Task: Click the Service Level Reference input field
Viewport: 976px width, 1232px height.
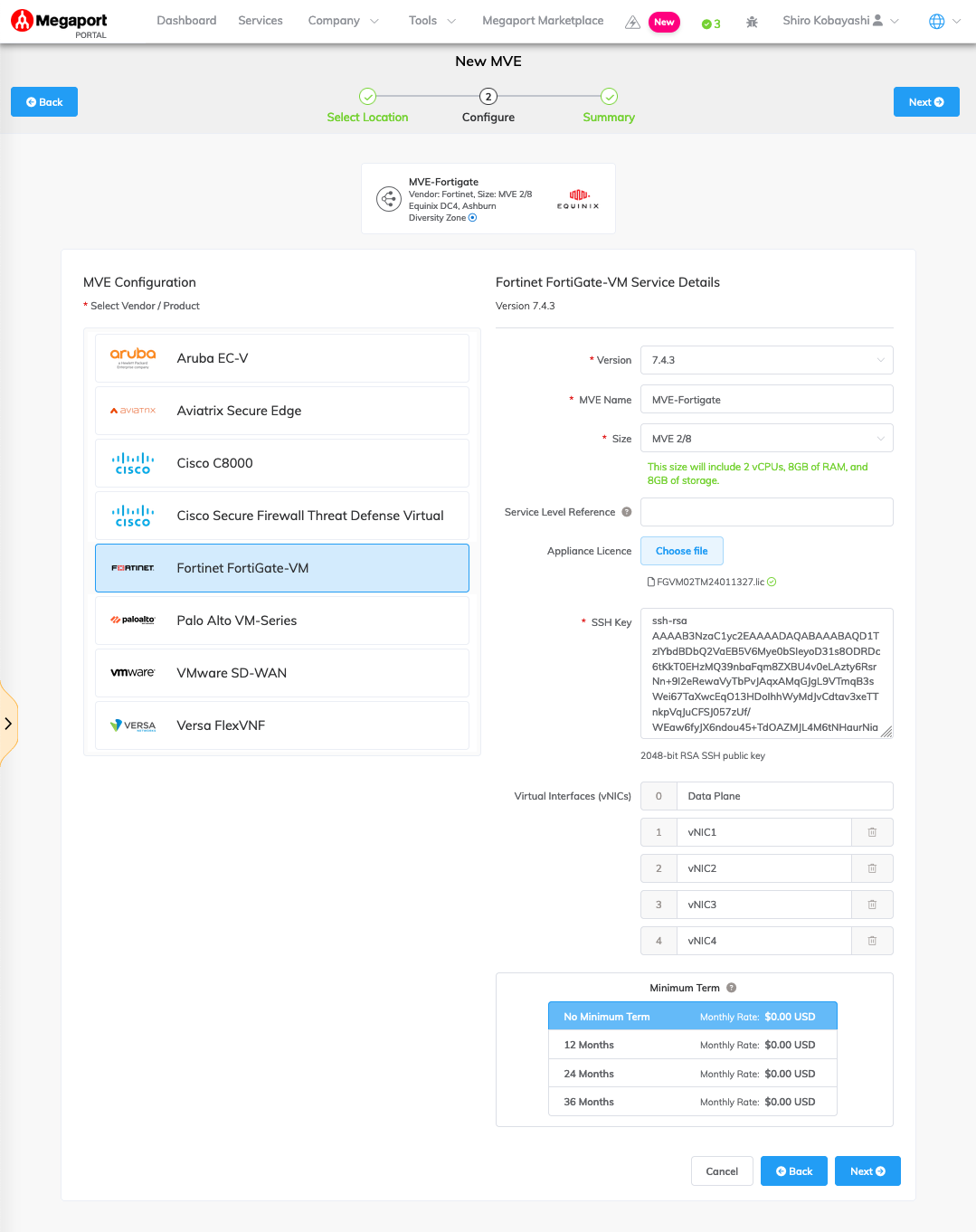Action: click(x=766, y=512)
